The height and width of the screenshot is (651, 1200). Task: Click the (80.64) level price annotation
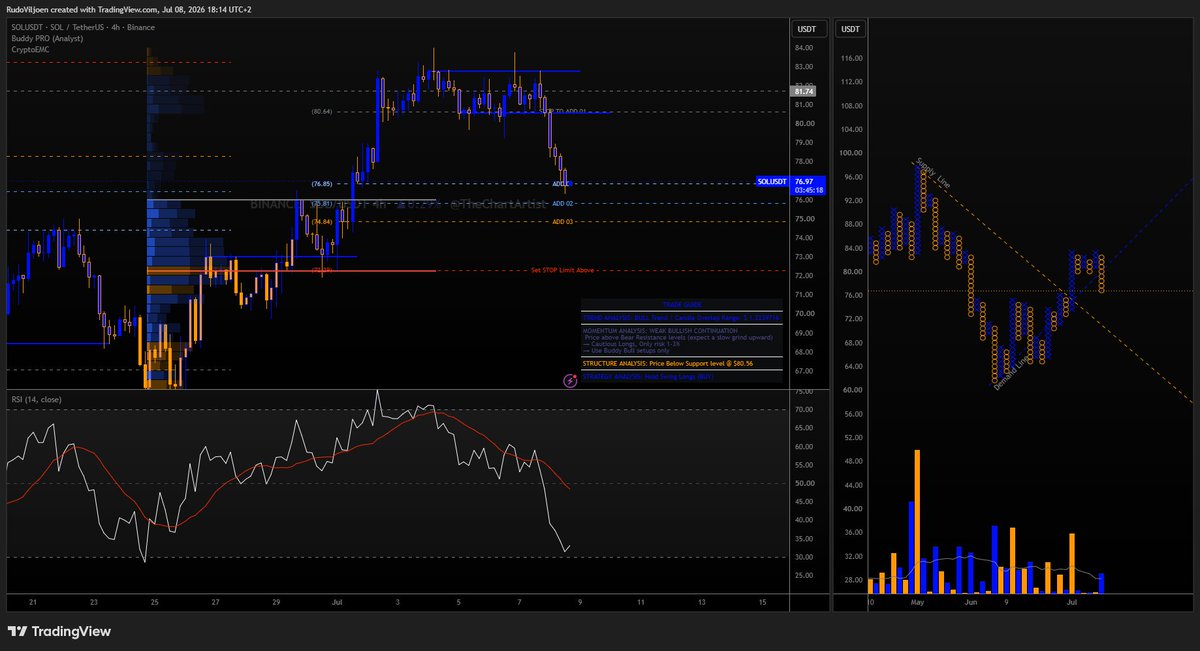tap(321, 111)
